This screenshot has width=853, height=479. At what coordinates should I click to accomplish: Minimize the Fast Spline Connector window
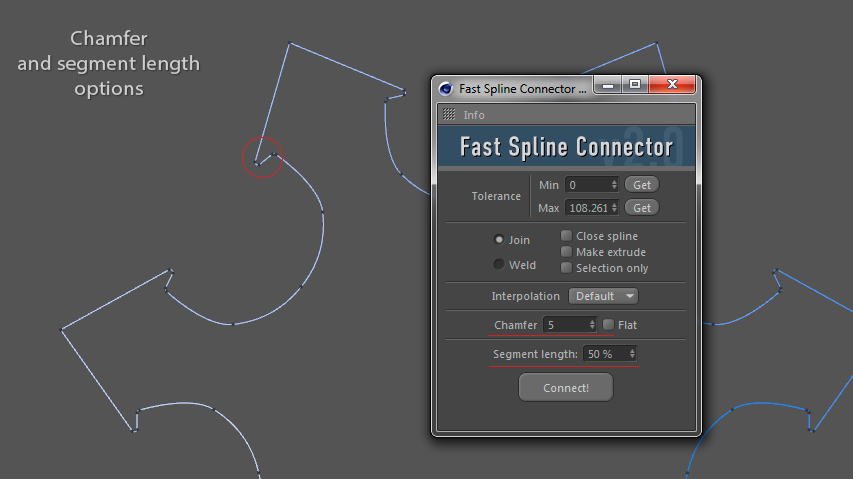608,85
